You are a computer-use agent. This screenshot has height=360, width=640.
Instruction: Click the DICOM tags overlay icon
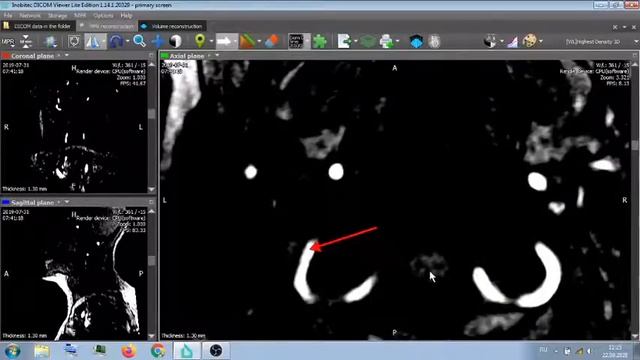click(296, 41)
